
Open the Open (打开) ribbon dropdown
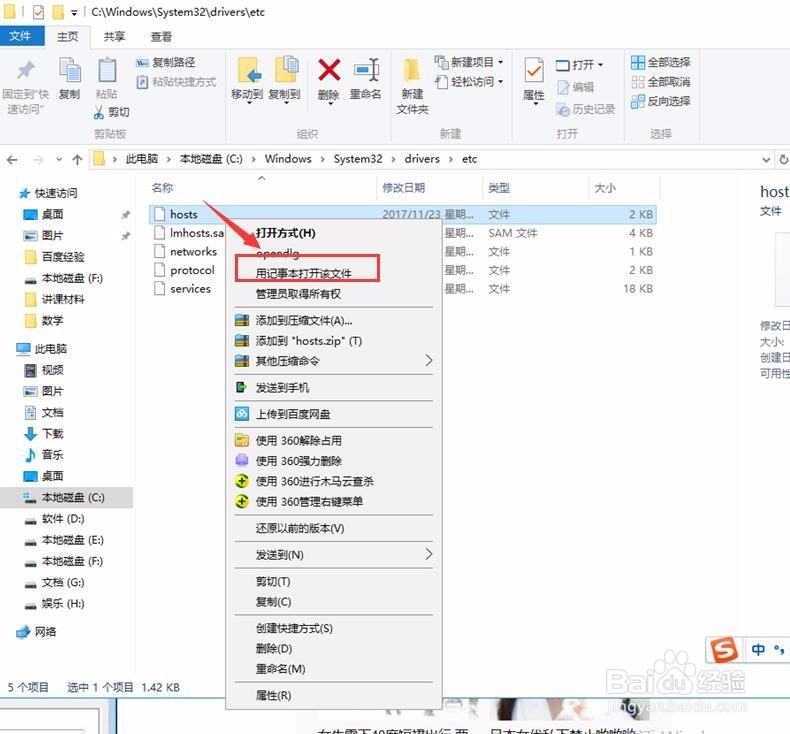pyautogui.click(x=579, y=65)
